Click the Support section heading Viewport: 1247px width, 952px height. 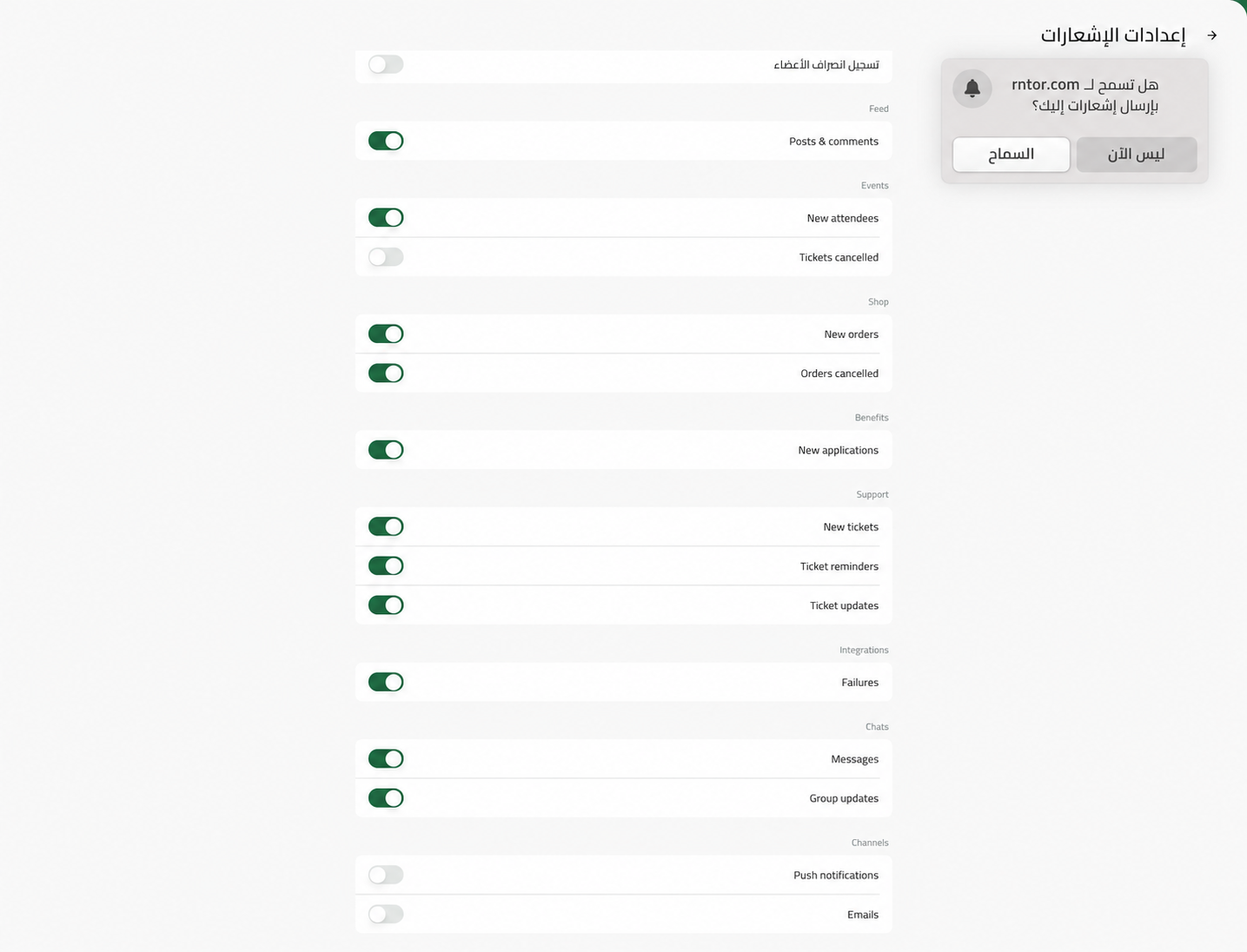pos(872,494)
